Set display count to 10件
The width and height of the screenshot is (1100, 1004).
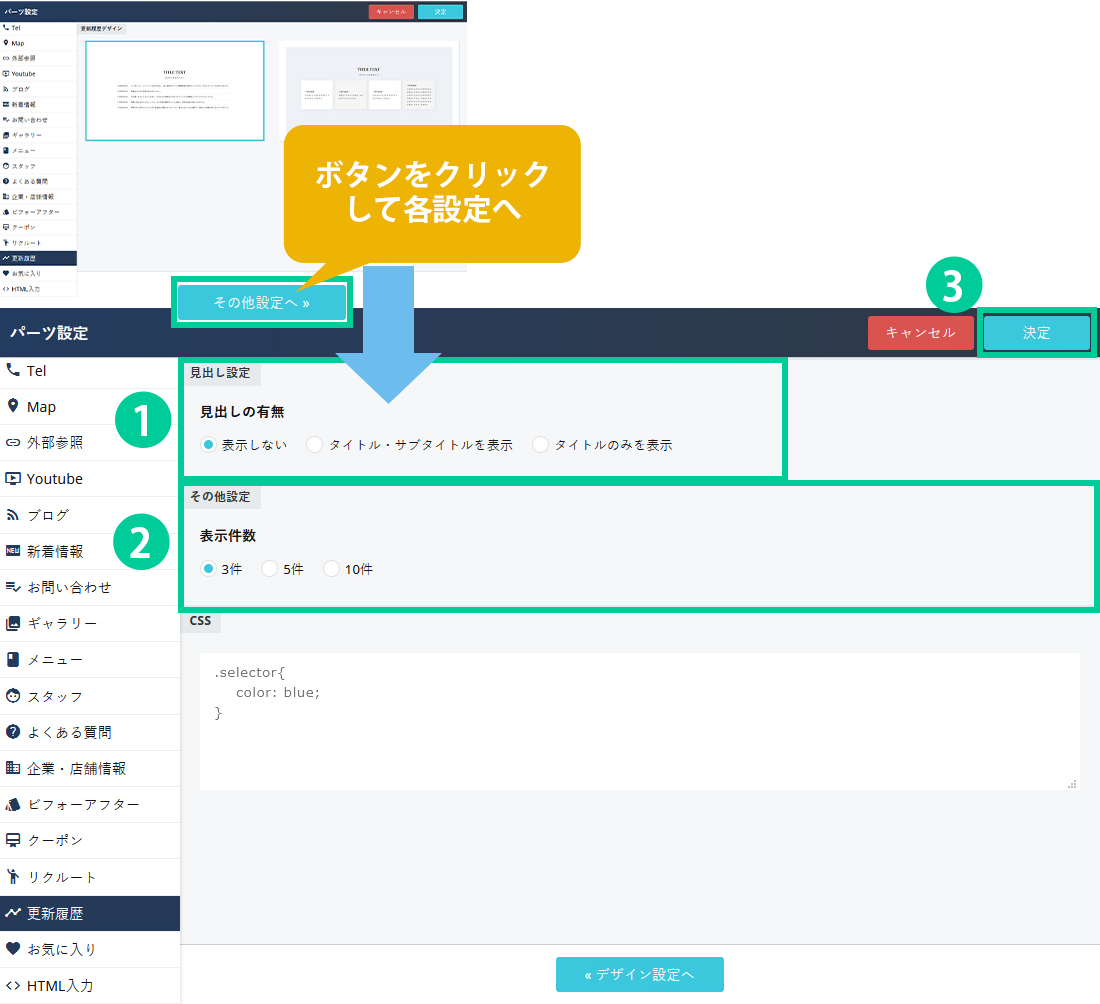tap(331, 569)
